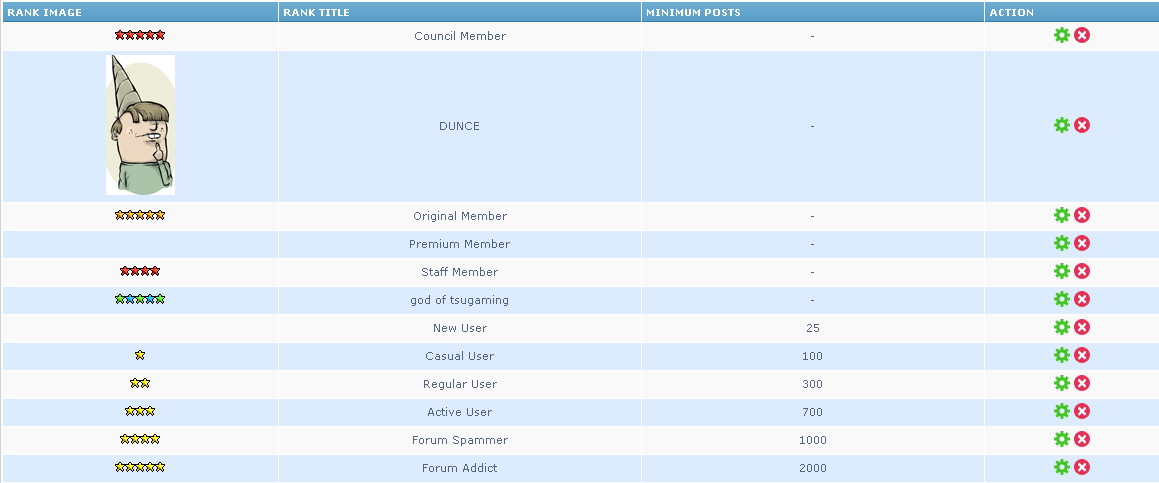Edit the Staff Member rank
Screen dimensions: 1159x483
[x=1062, y=271]
